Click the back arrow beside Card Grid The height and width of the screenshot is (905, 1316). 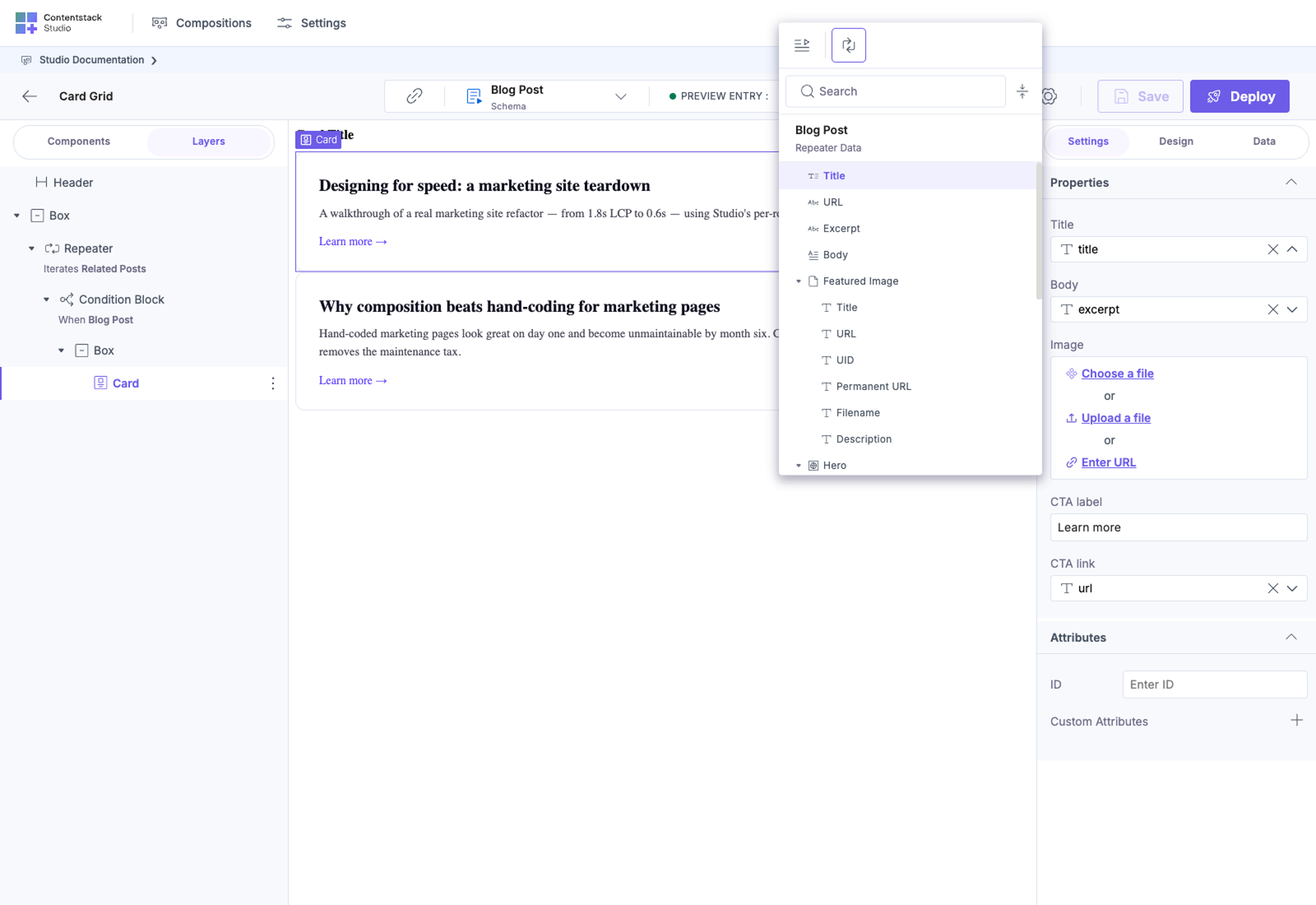tap(29, 96)
